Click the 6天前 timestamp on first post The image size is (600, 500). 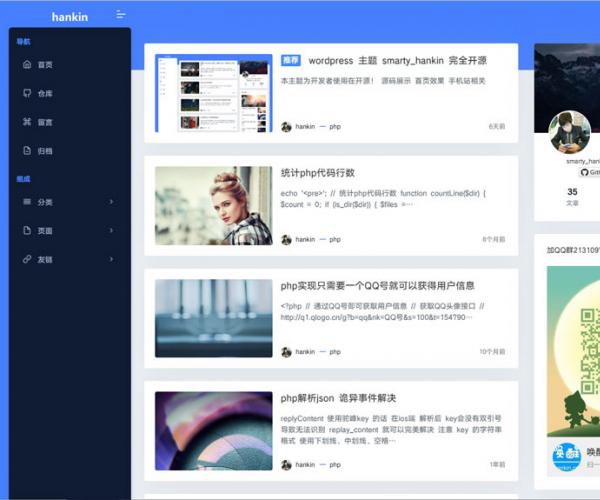tap(497, 126)
